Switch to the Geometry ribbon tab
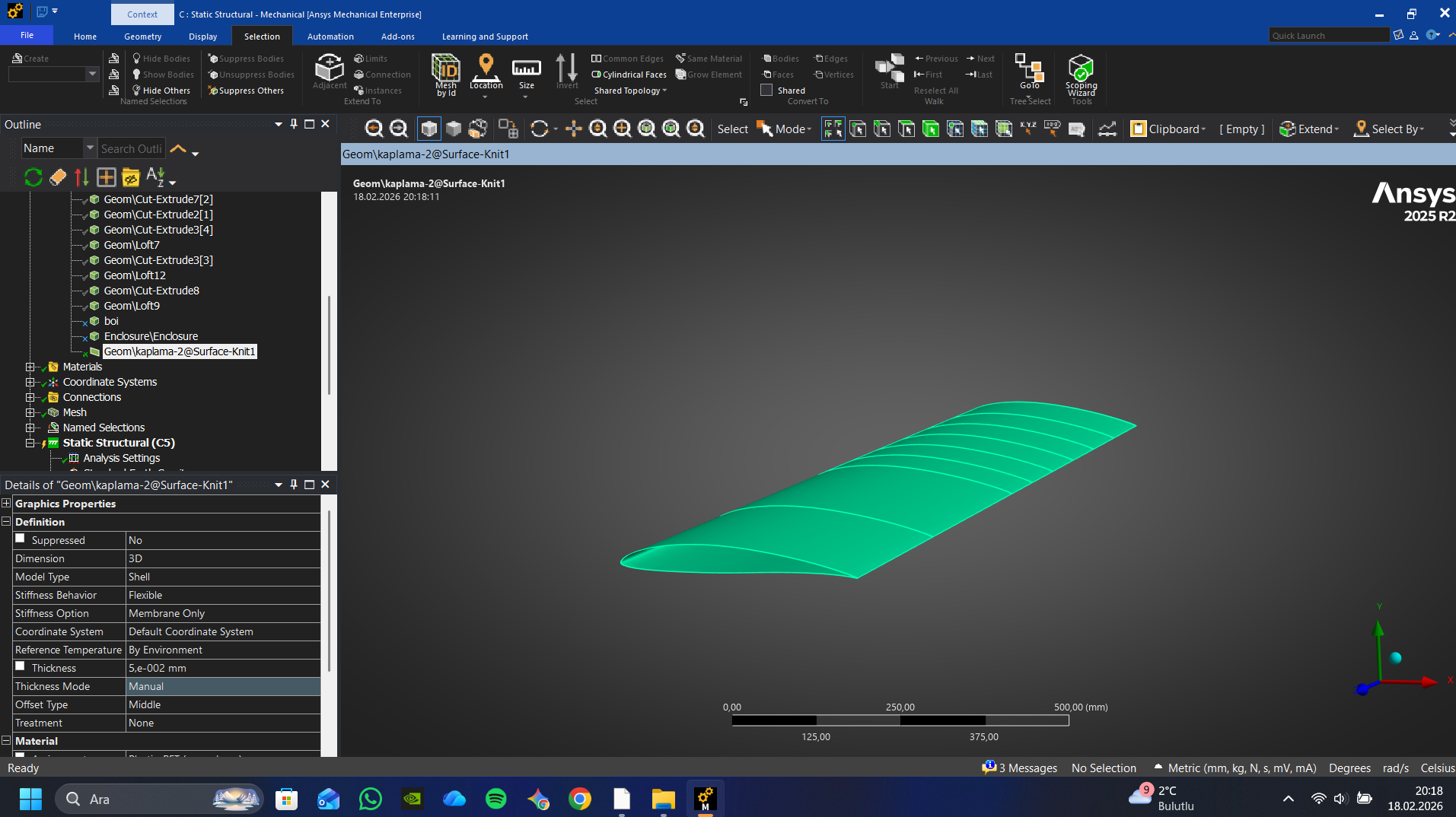 click(x=142, y=37)
